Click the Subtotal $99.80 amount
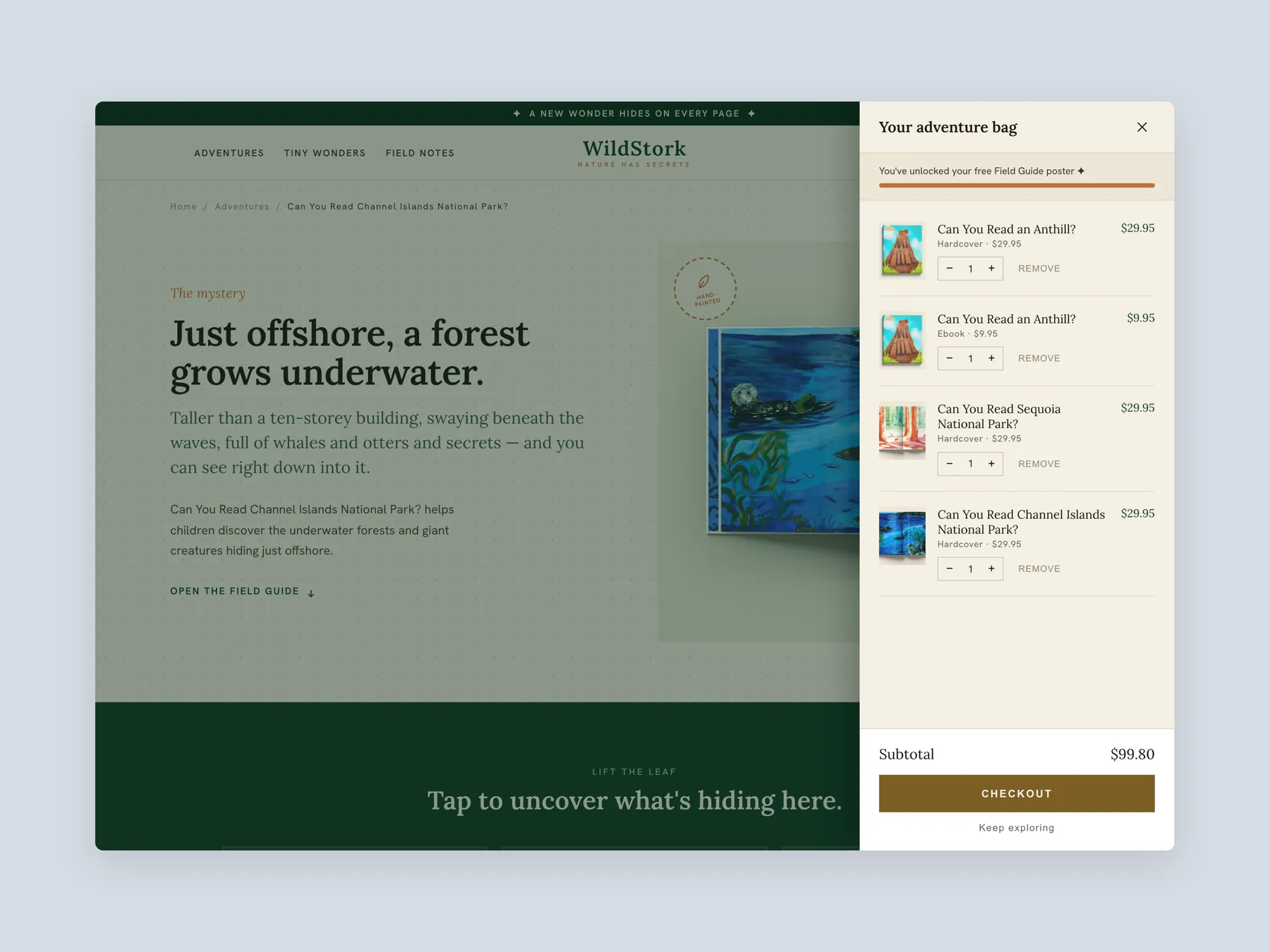 click(1132, 754)
